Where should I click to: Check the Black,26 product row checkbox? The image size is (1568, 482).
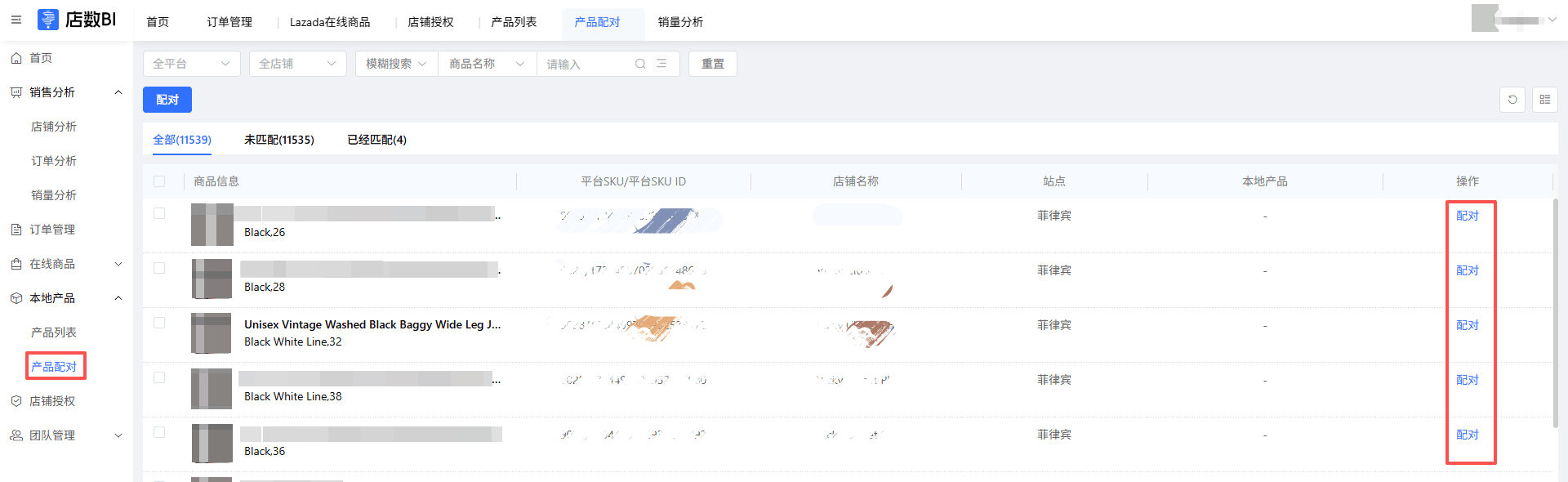click(159, 213)
